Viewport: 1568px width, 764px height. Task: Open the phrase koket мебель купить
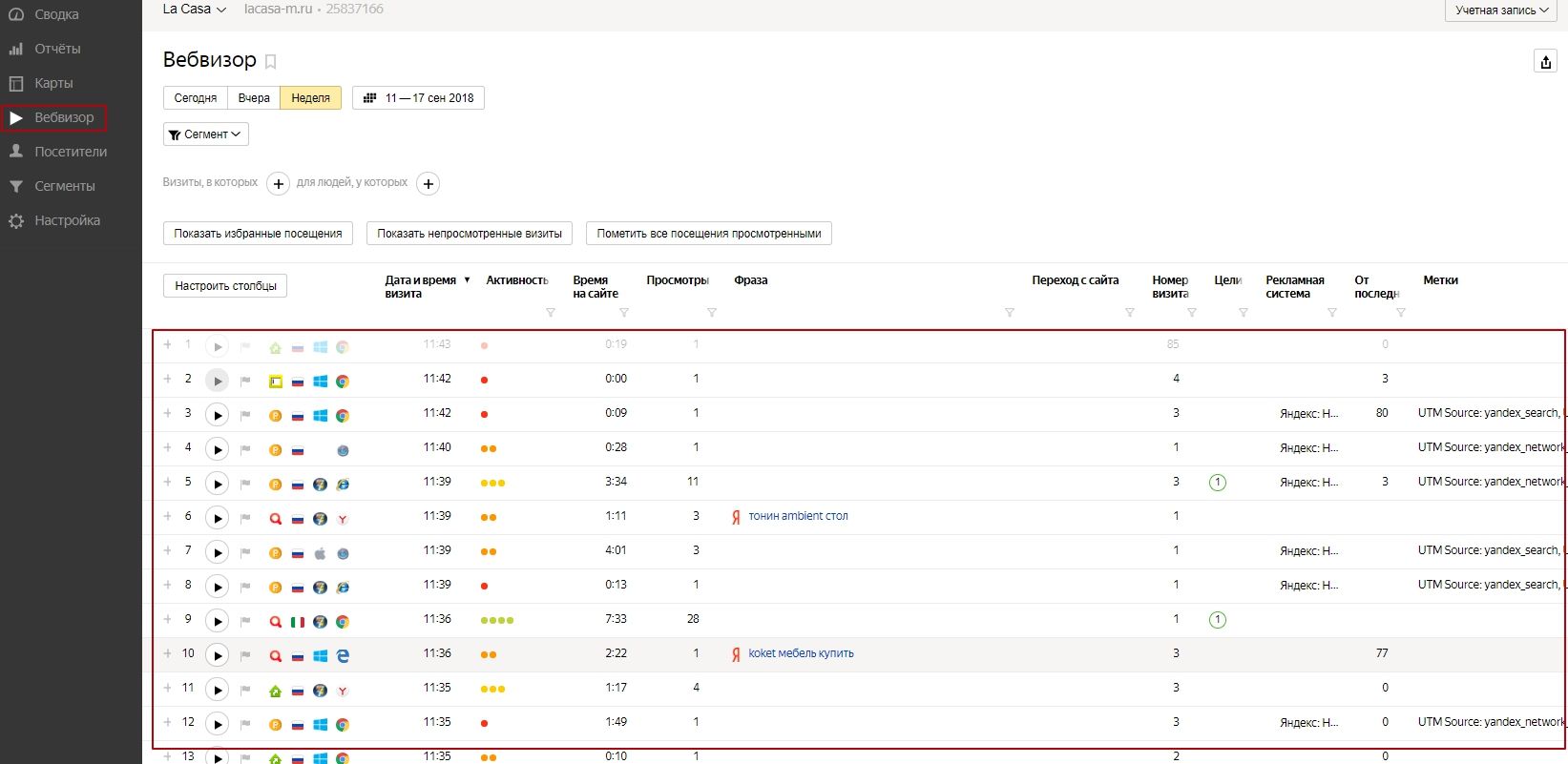coord(801,653)
